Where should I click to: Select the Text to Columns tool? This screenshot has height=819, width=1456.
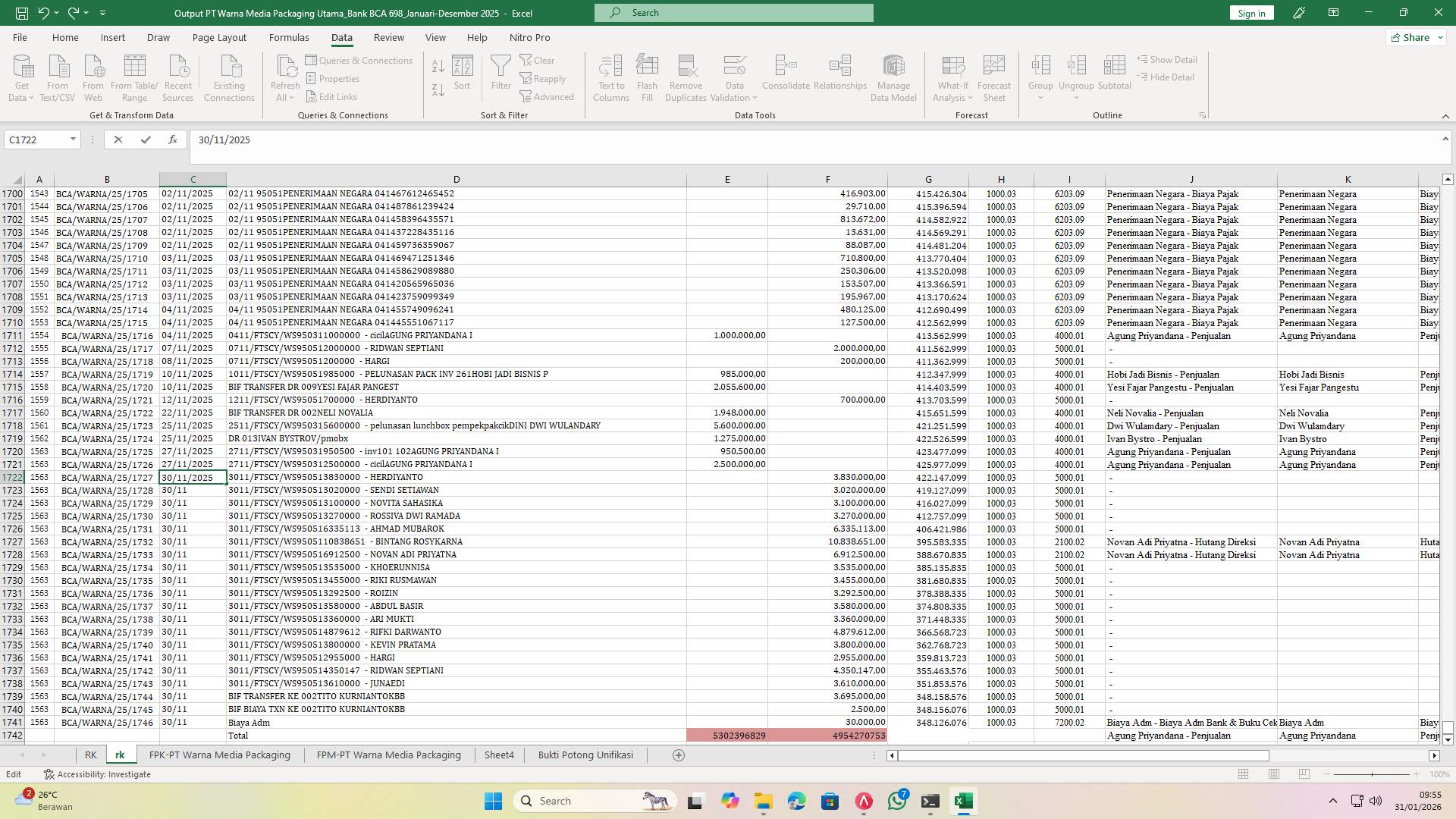pos(611,76)
